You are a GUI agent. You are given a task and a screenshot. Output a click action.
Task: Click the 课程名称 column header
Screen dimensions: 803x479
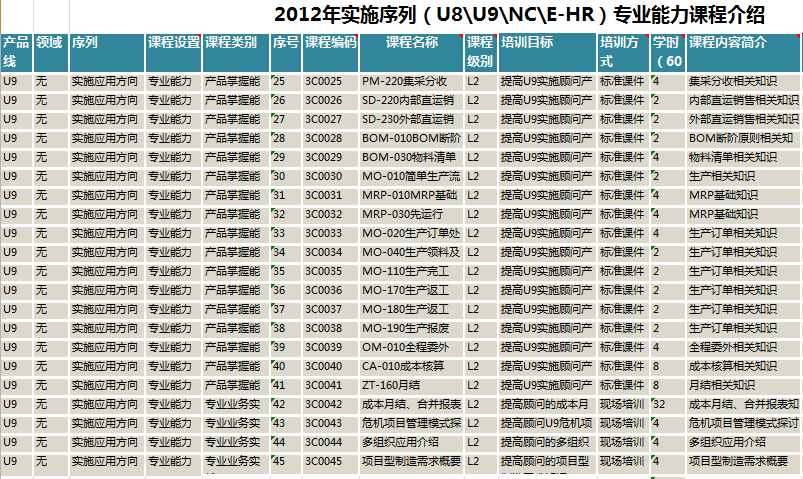[x=412, y=52]
